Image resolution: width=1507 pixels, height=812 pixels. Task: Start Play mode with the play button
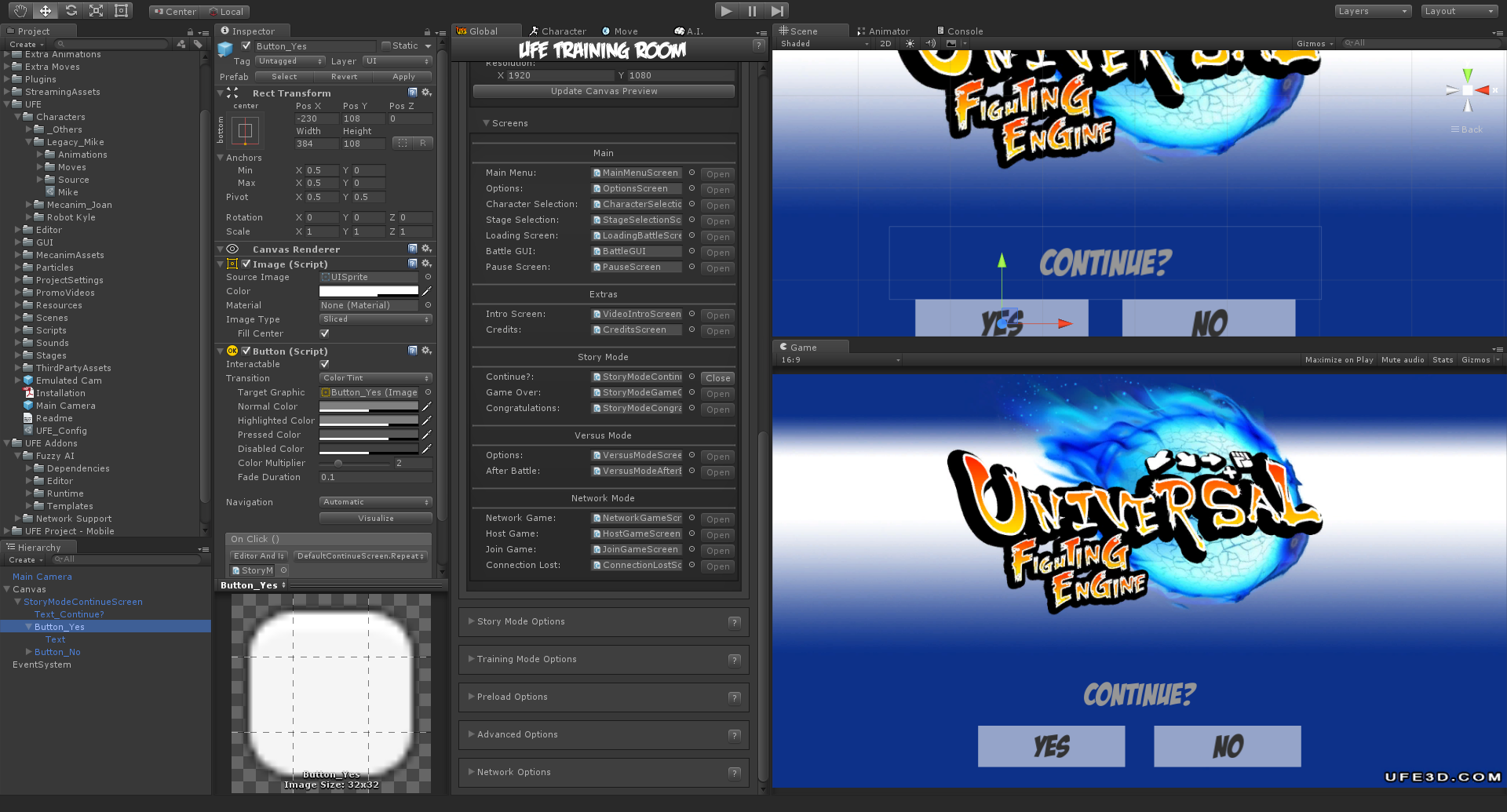pyautogui.click(x=727, y=11)
